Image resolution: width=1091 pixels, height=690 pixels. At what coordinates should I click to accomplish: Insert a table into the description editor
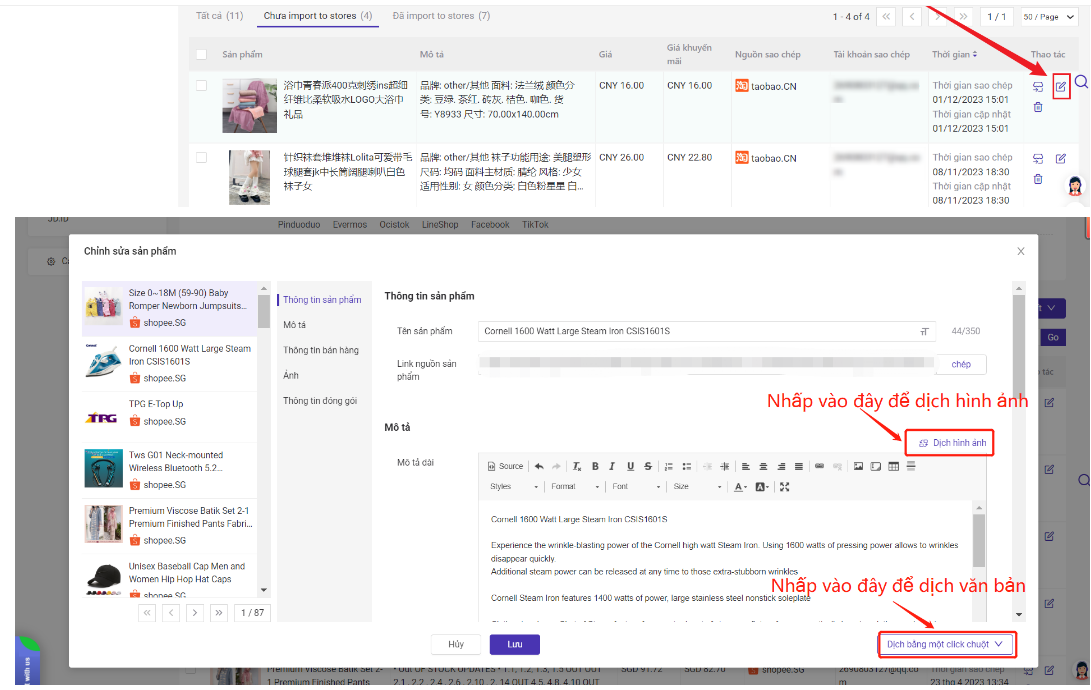pyautogui.click(x=894, y=466)
